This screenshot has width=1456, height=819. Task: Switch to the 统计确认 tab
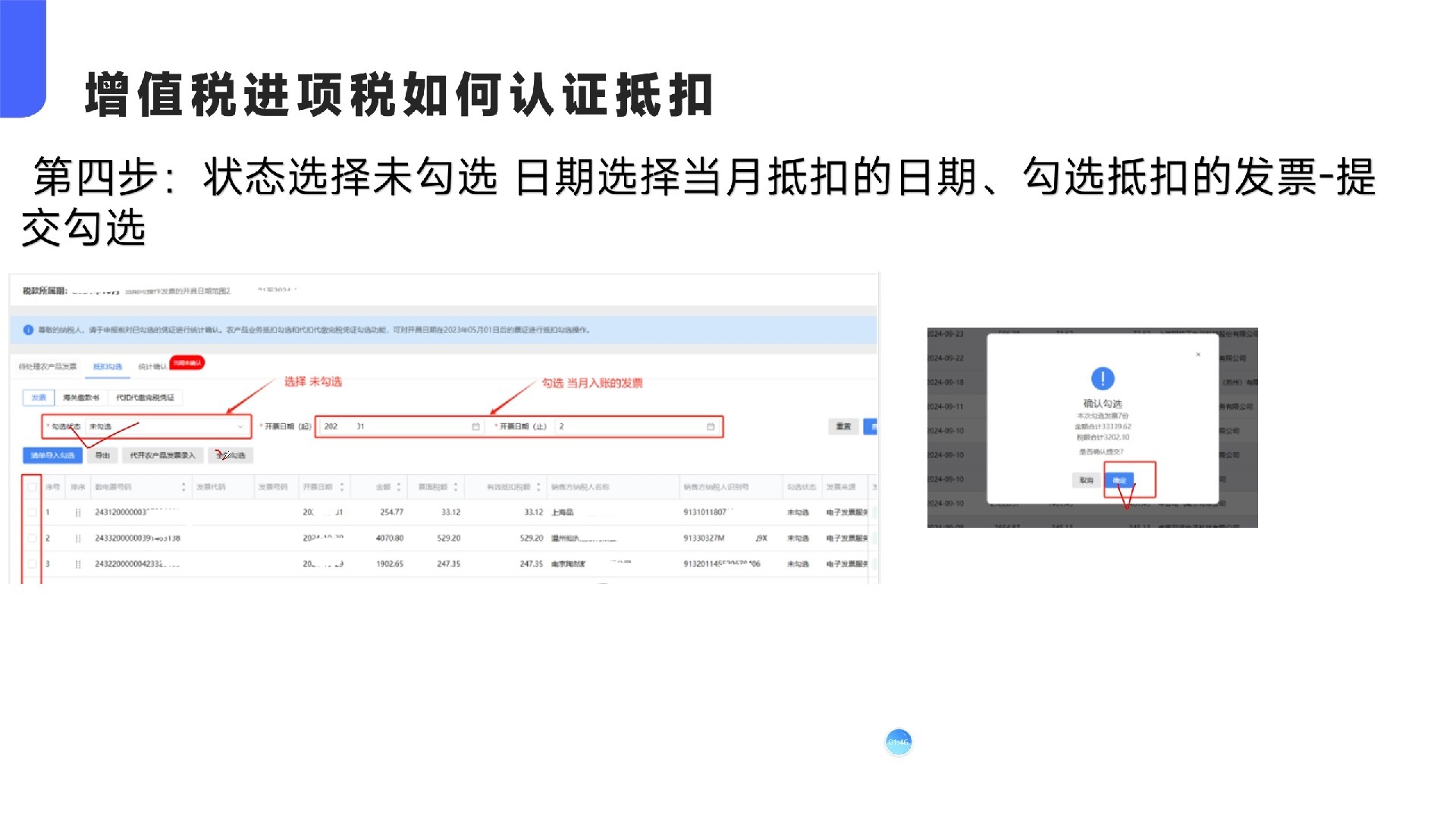[x=153, y=366]
